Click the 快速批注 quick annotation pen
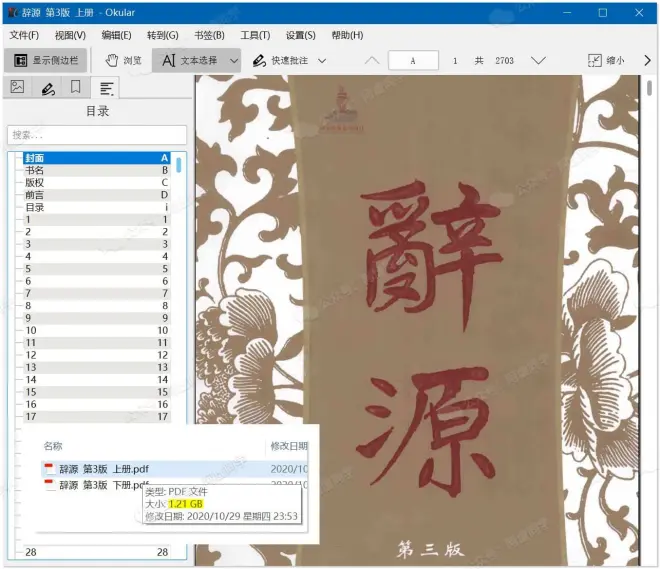 (280, 61)
